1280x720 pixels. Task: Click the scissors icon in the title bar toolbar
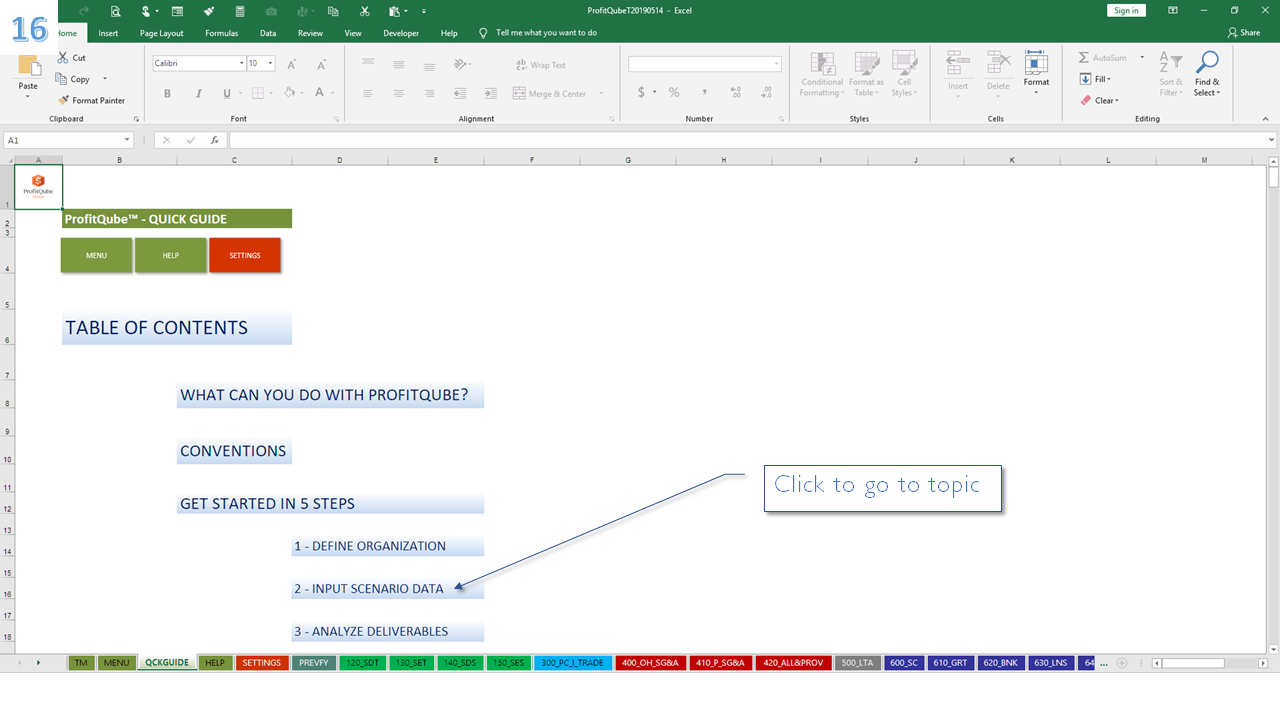364,11
